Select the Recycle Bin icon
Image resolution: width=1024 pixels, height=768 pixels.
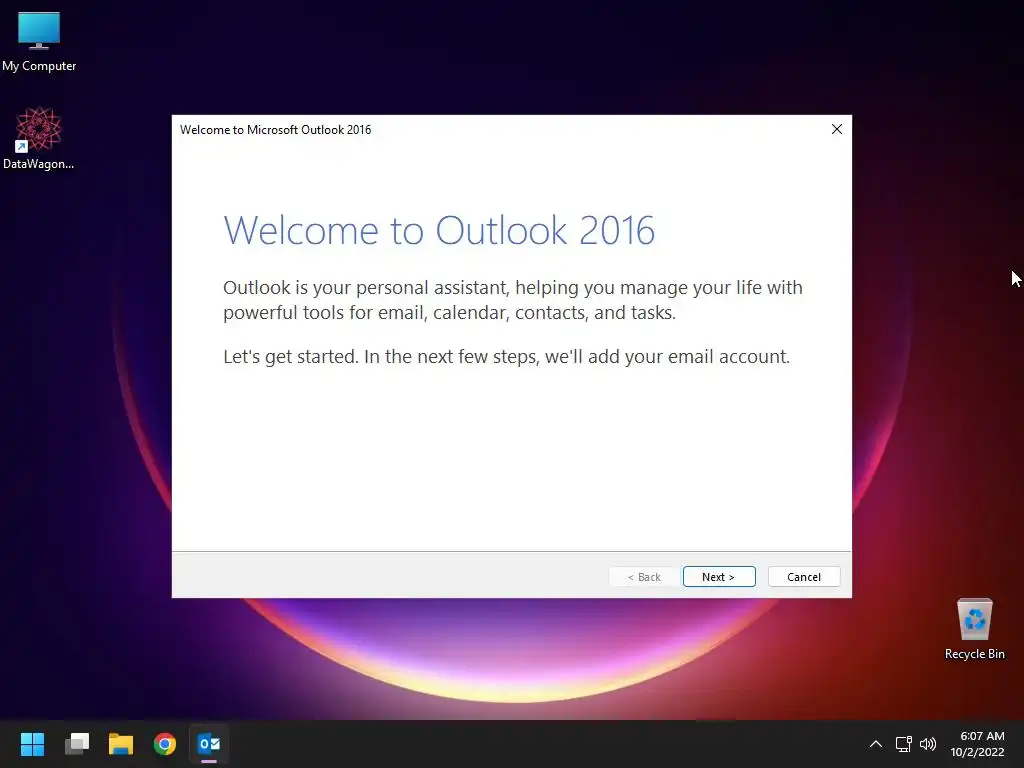(974, 628)
